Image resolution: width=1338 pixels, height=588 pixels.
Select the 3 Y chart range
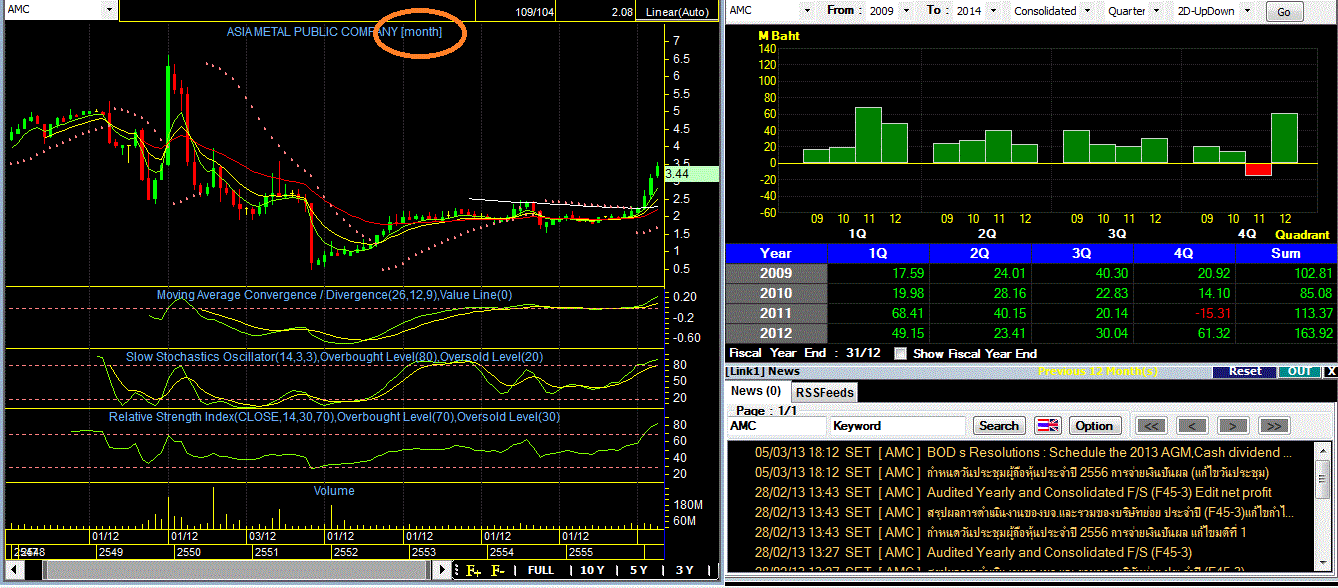(684, 570)
